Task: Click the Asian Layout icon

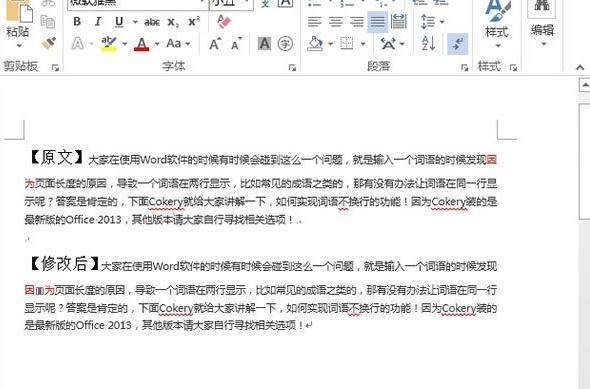Action: pos(388,44)
